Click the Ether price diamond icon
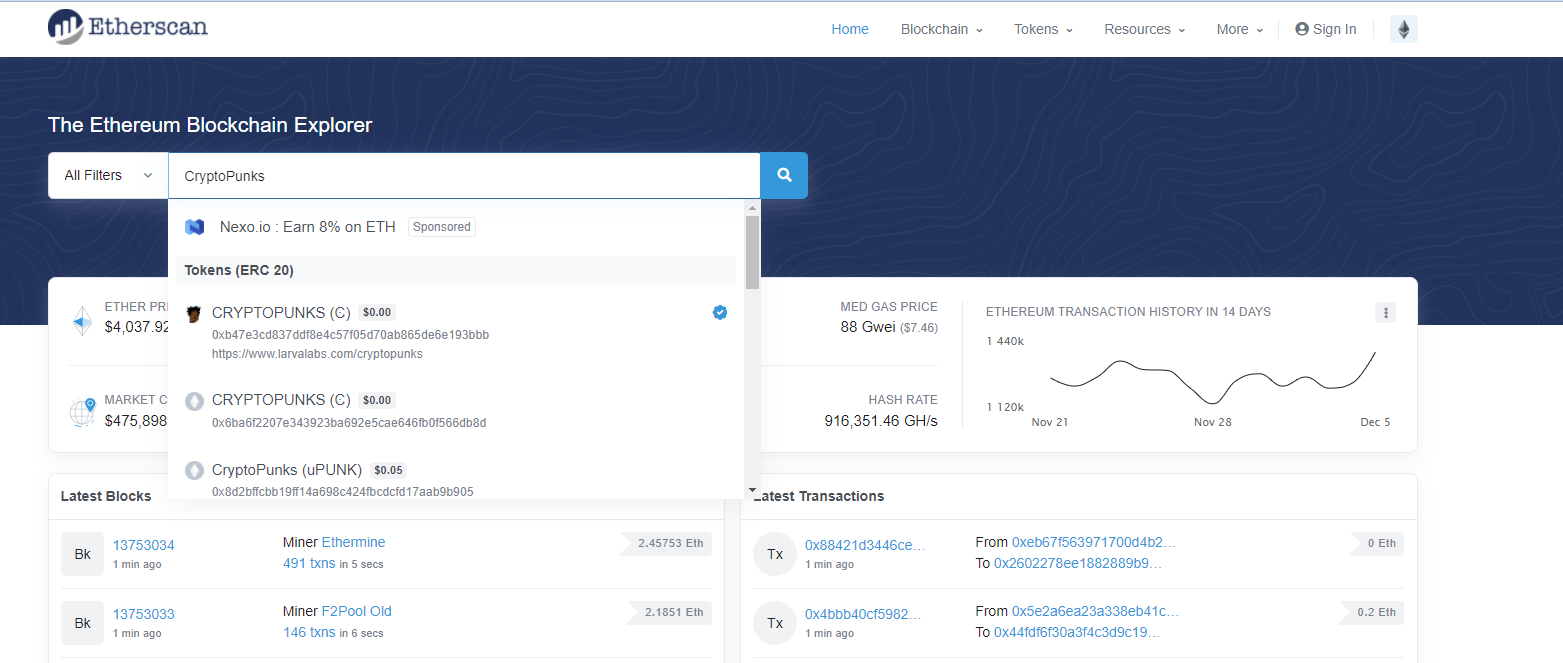This screenshot has width=1563, height=663. [81, 321]
